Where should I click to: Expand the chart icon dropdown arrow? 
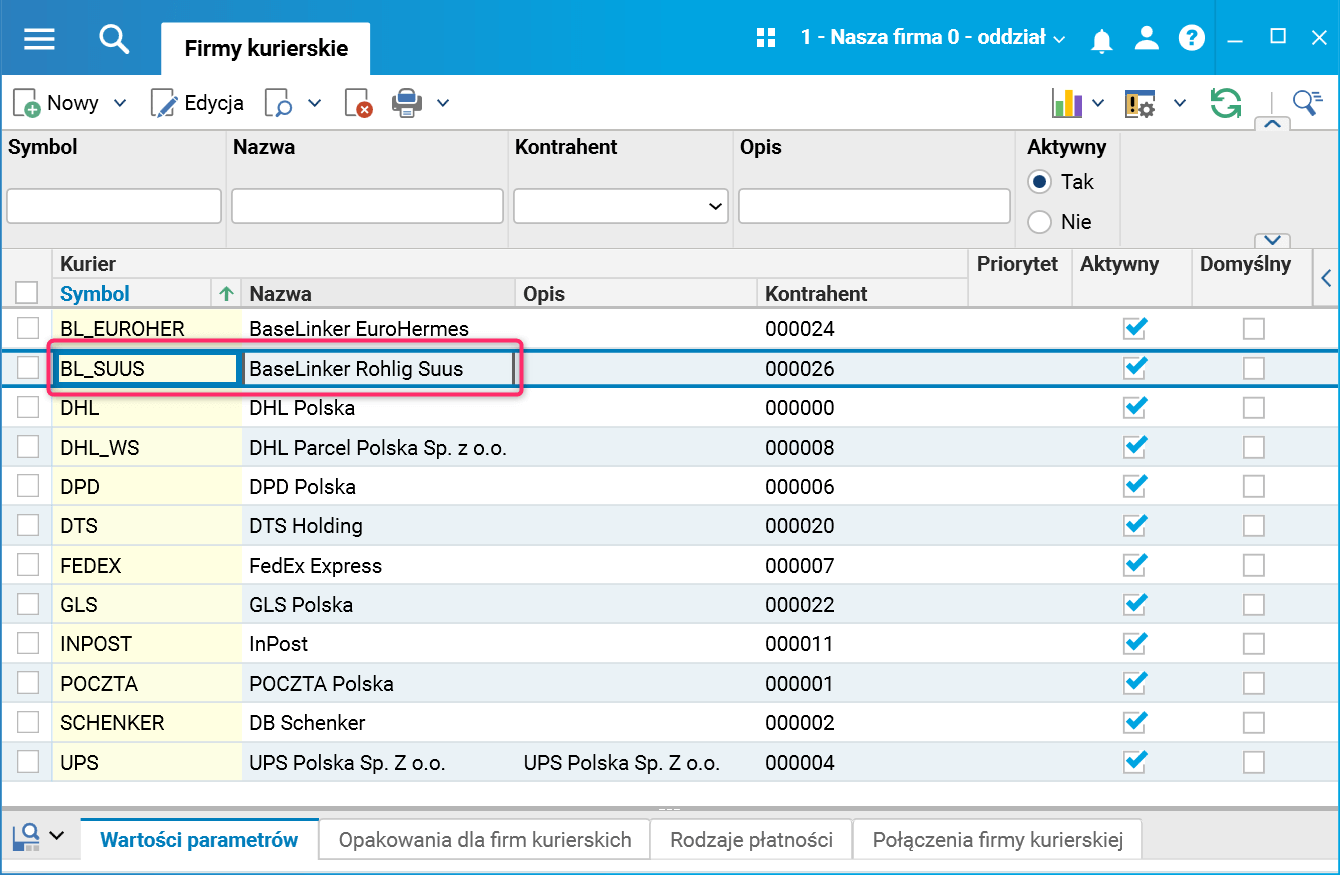[1098, 103]
